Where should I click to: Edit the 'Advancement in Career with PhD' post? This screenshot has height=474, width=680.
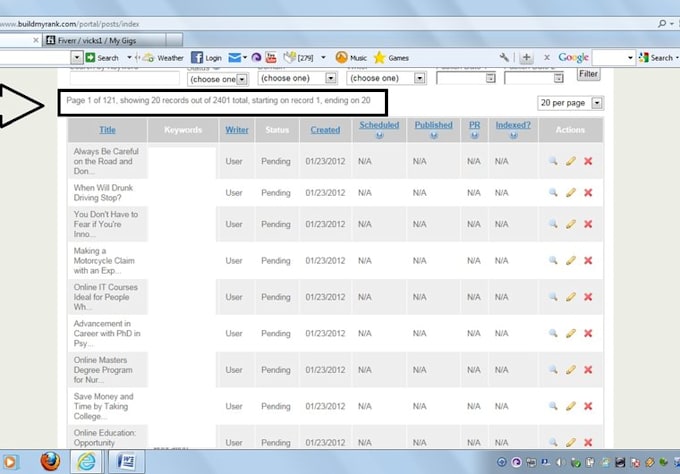(x=571, y=333)
